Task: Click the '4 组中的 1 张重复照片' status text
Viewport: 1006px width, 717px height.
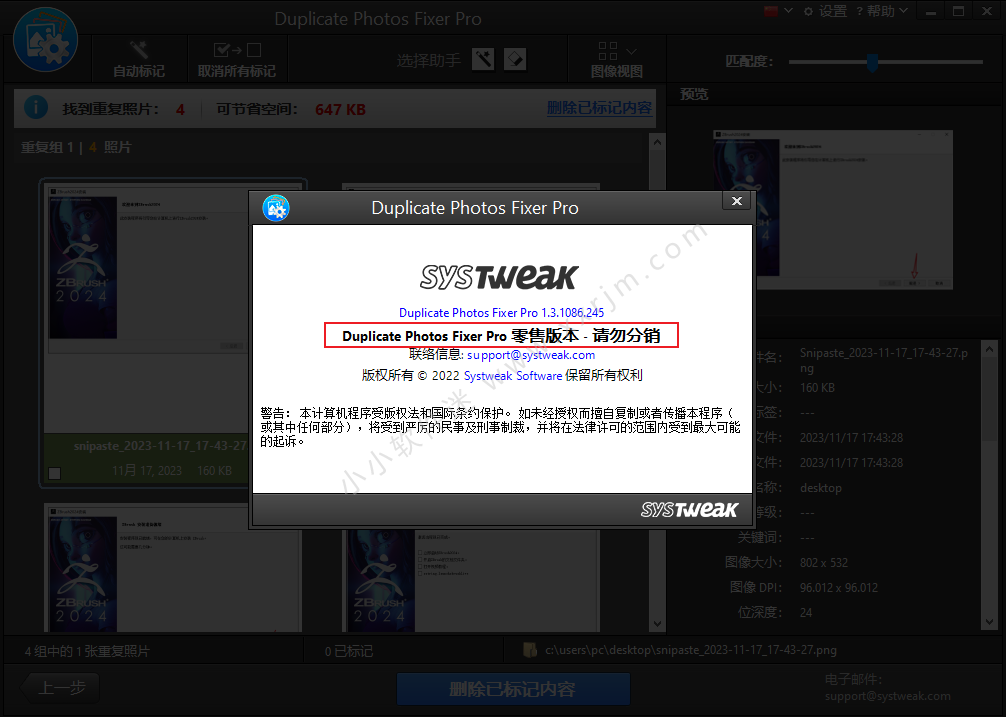Action: pos(87,652)
